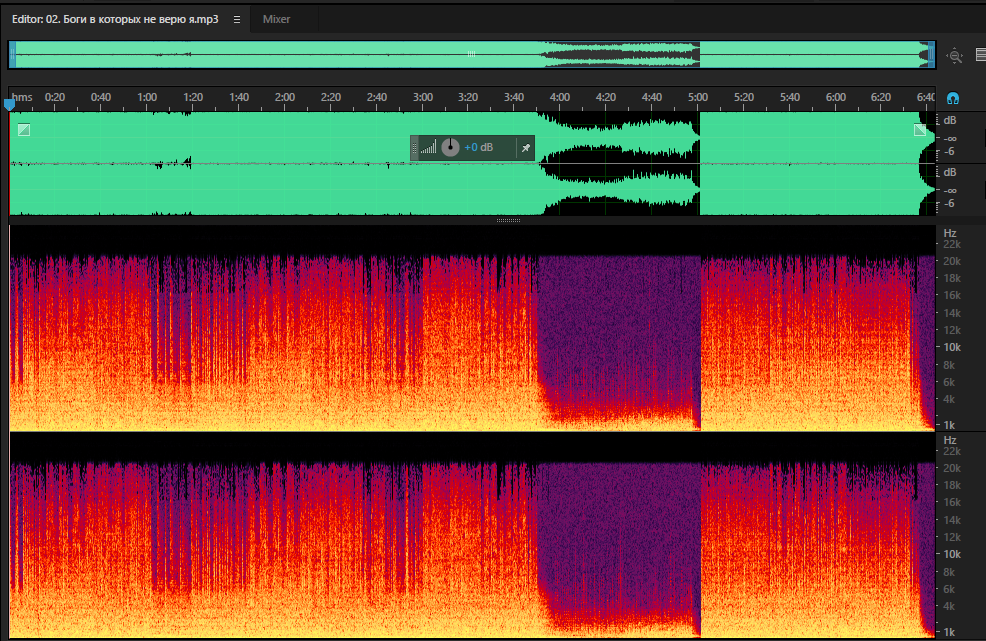Screen dimensions: 986x641
Task: Click the 4:20 mark on the ruler
Action: pyautogui.click(x=606, y=97)
